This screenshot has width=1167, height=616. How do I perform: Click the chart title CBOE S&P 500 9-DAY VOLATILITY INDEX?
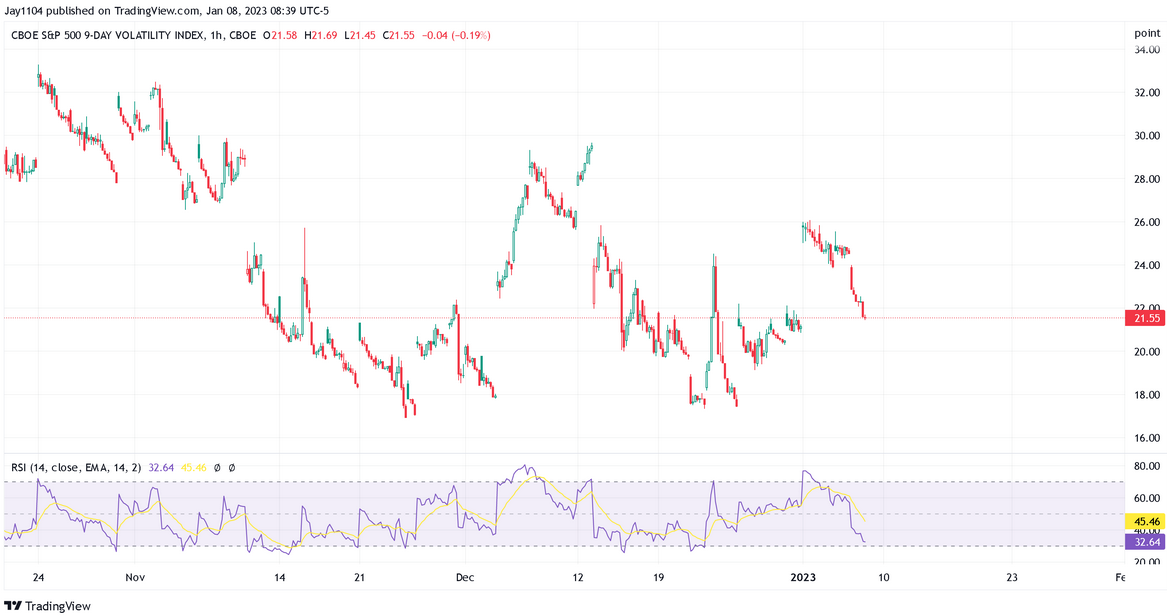click(106, 35)
